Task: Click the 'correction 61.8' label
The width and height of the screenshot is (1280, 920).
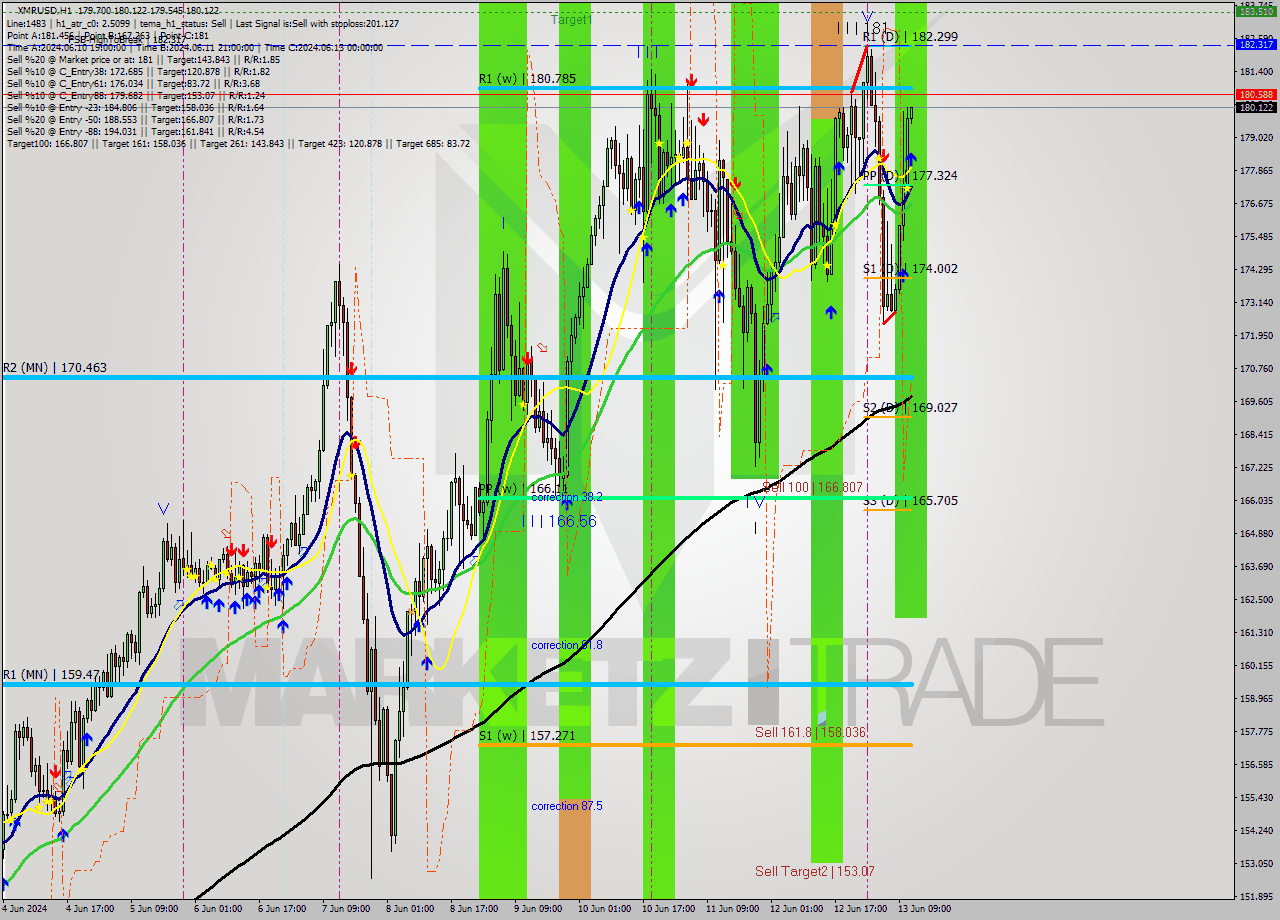Action: click(566, 645)
